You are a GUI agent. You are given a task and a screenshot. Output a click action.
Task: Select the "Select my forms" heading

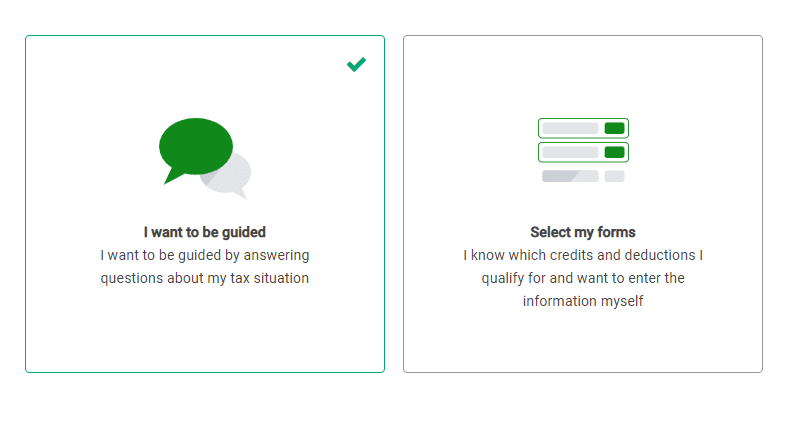click(583, 232)
